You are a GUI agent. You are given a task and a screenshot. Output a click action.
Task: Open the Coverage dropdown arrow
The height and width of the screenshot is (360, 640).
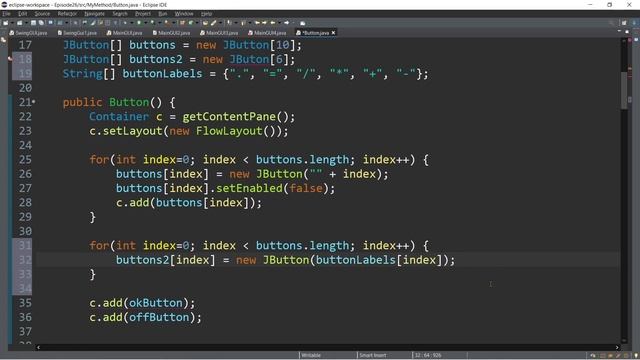click(159, 23)
